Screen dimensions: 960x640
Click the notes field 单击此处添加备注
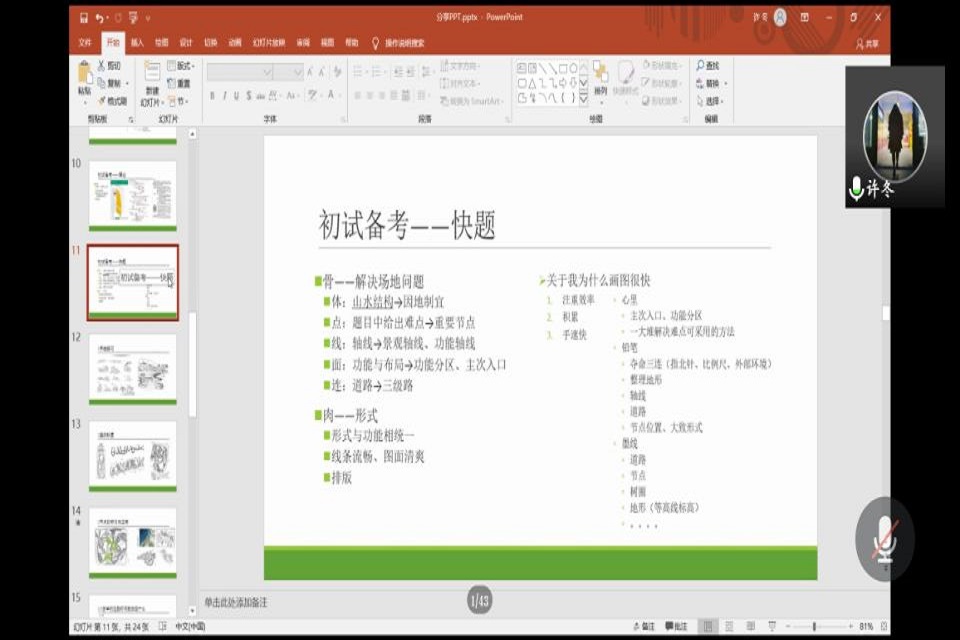236,602
